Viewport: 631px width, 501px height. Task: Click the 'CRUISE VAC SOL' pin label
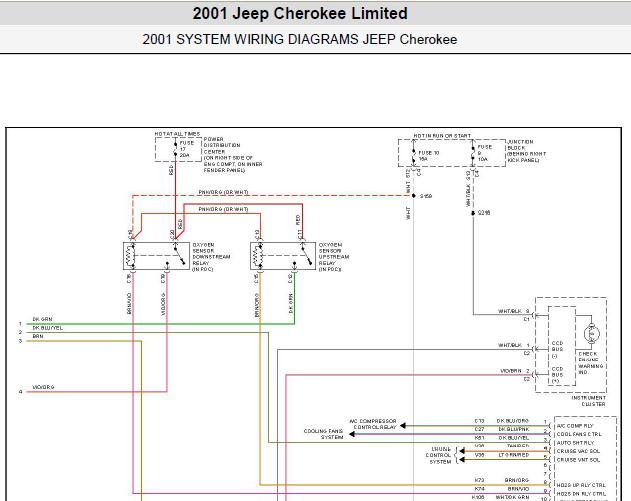click(x=578, y=451)
